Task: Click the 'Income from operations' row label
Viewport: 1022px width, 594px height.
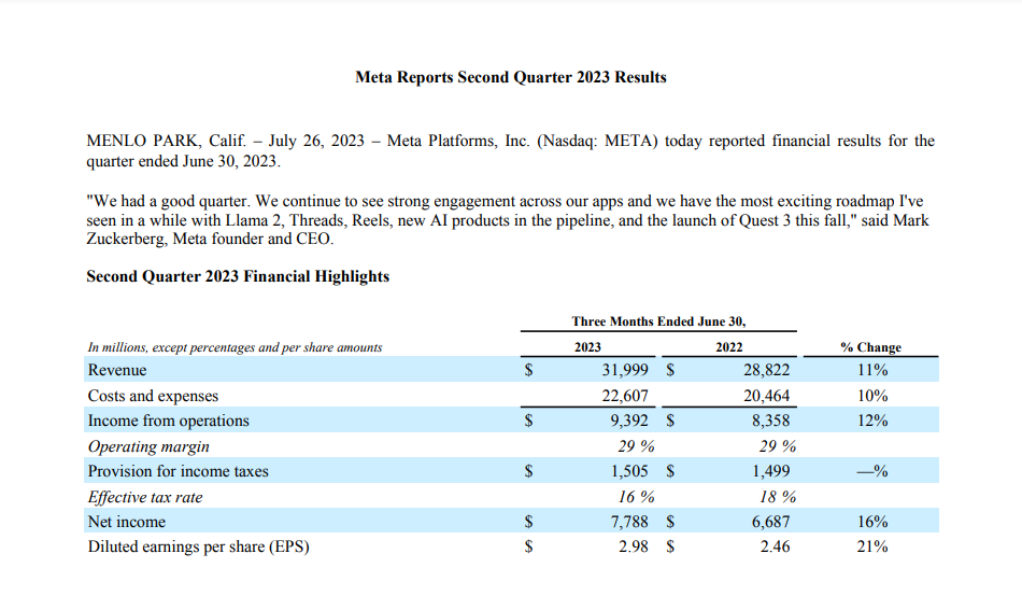Action: tap(168, 421)
